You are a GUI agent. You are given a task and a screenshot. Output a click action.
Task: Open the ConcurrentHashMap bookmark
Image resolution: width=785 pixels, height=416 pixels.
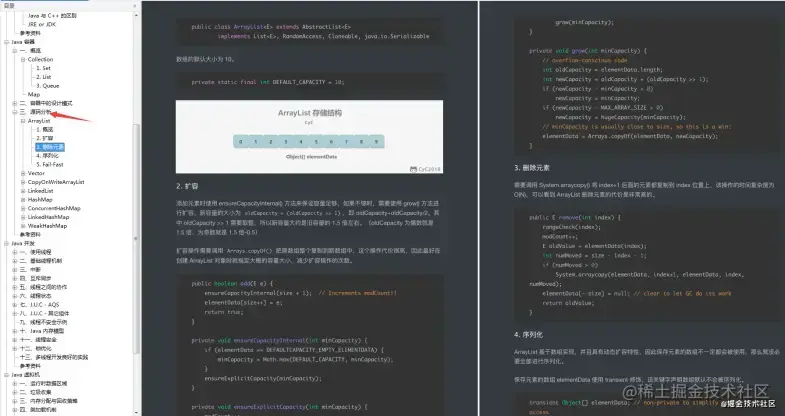[54, 208]
